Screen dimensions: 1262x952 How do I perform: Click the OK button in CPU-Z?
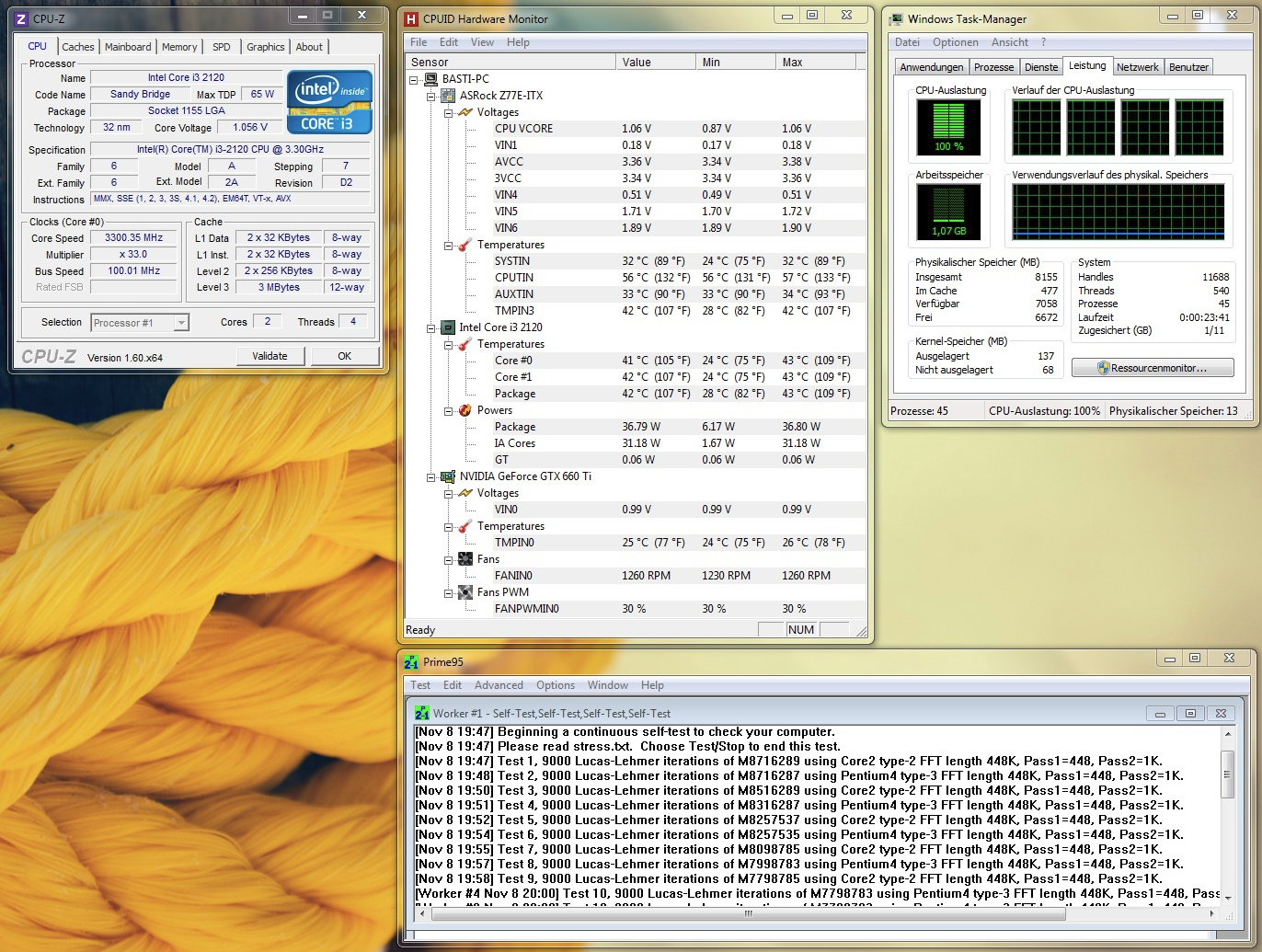pyautogui.click(x=344, y=356)
